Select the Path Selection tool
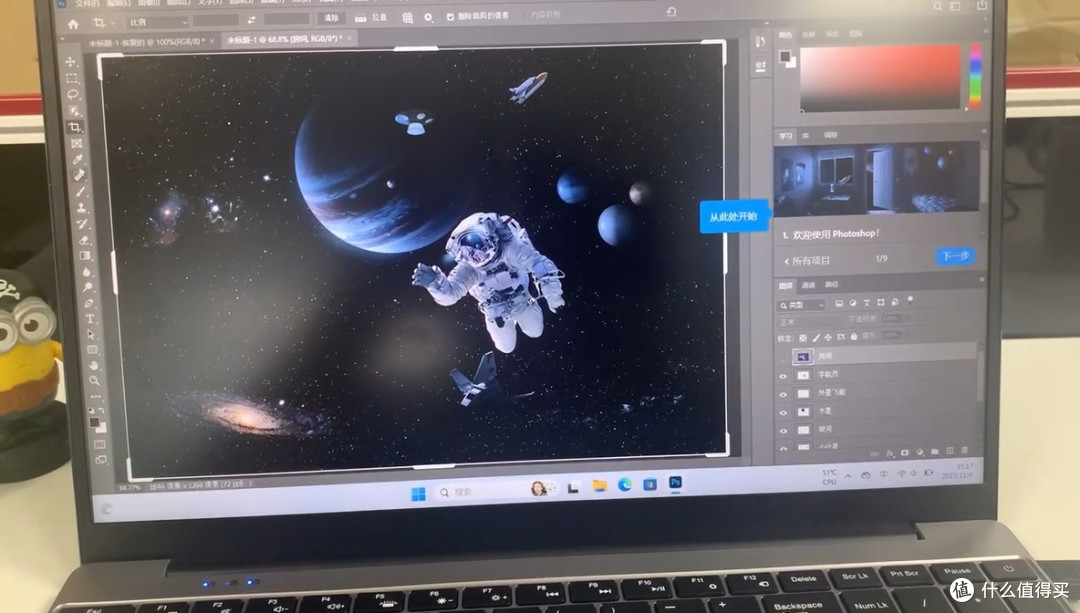Screen dimensions: 1080x613 [91, 335]
